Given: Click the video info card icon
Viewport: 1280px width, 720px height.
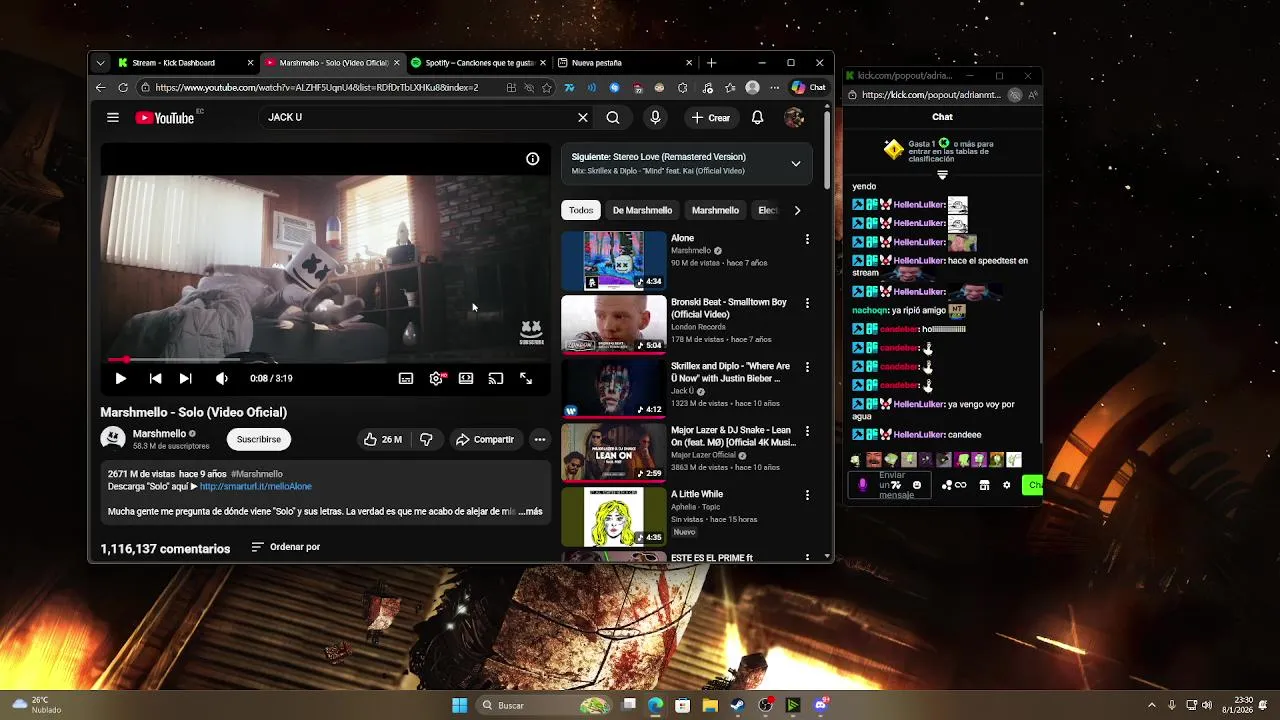Looking at the screenshot, I should 533,159.
